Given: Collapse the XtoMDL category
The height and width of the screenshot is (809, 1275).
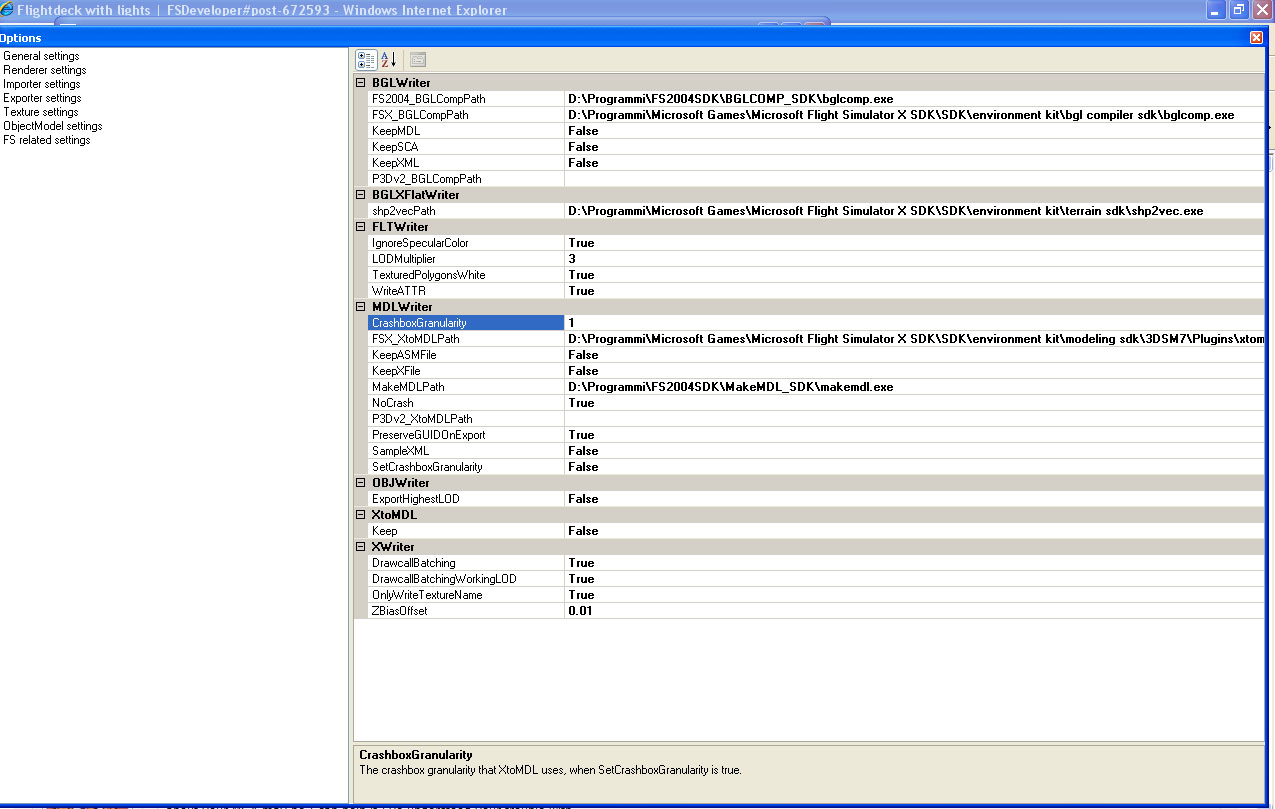Looking at the screenshot, I should tap(361, 515).
